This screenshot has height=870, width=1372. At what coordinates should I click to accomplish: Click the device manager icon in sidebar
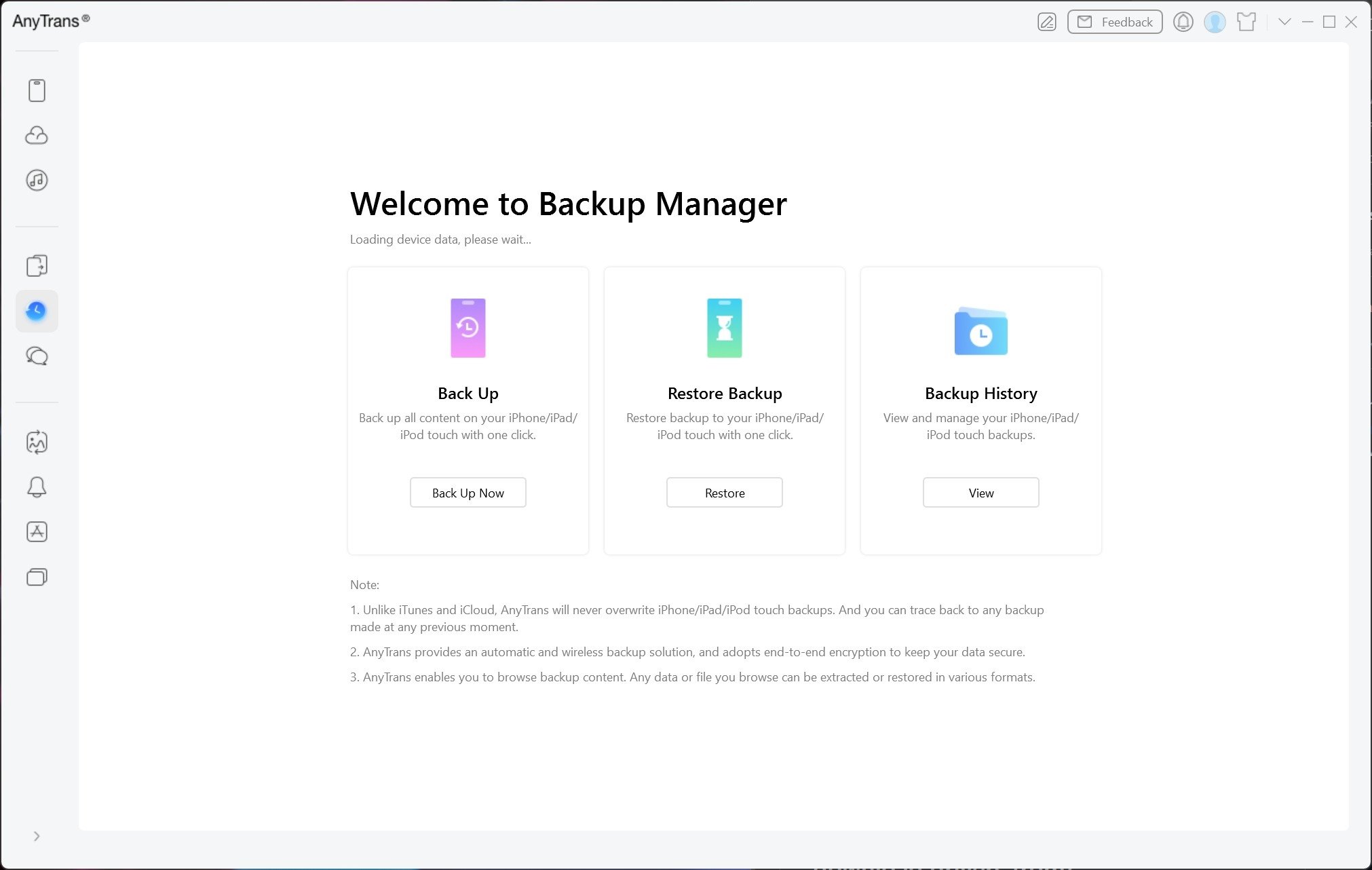37,90
